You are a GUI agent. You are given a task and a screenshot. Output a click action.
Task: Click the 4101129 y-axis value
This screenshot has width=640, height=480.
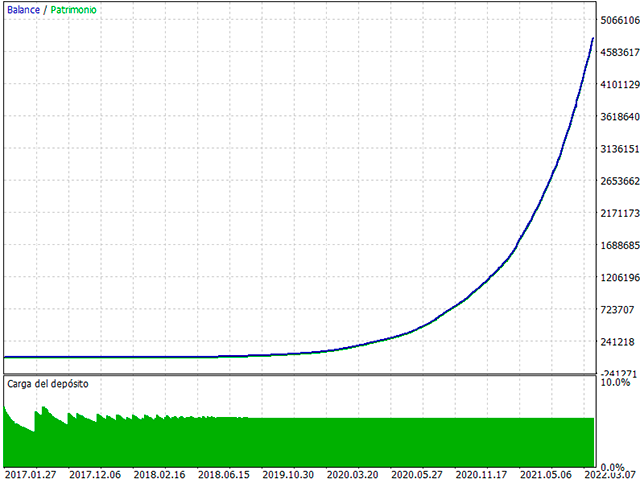[x=620, y=84]
